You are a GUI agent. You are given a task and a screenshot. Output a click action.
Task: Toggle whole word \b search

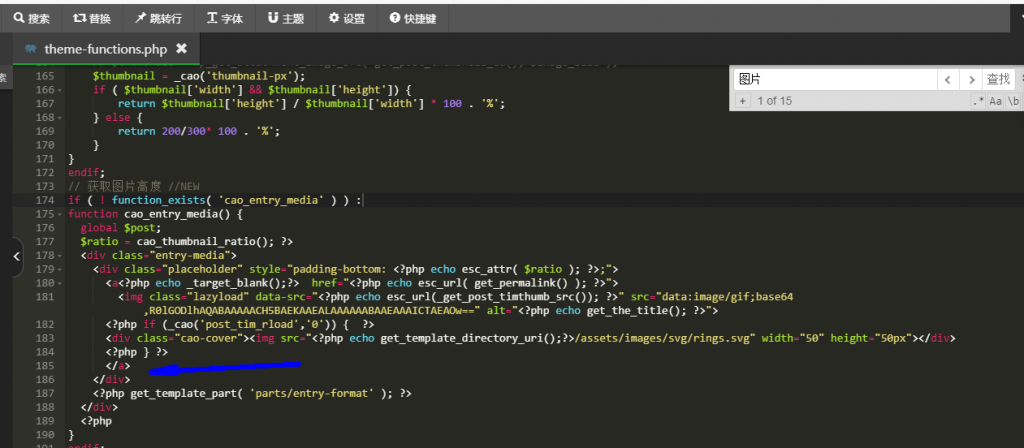point(1013,101)
